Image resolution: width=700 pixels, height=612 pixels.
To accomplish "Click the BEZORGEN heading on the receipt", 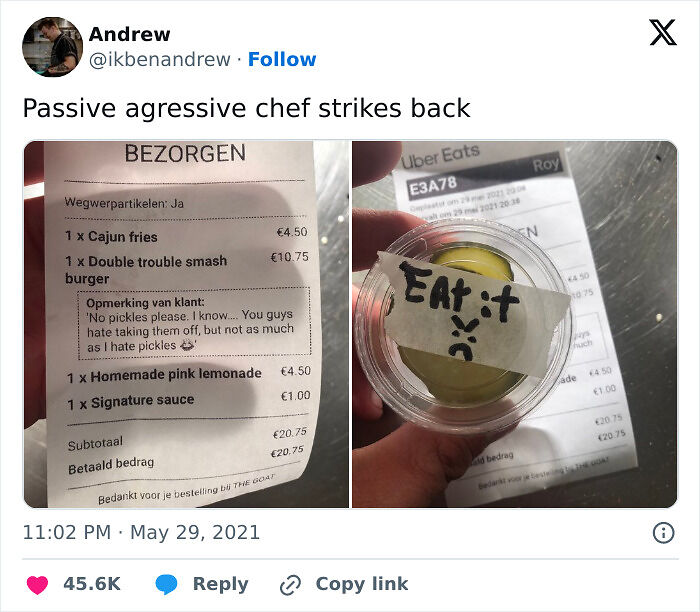I will [185, 153].
